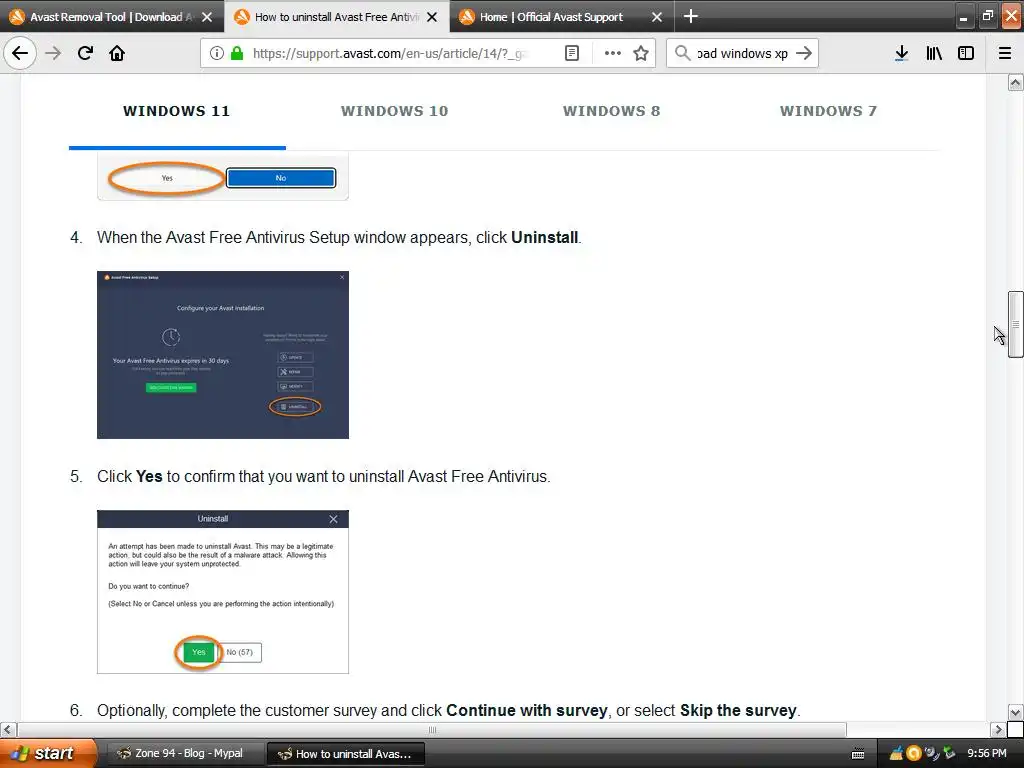Select the Windows 11 instructions tab
Image resolution: width=1024 pixels, height=768 pixels.
click(x=177, y=111)
